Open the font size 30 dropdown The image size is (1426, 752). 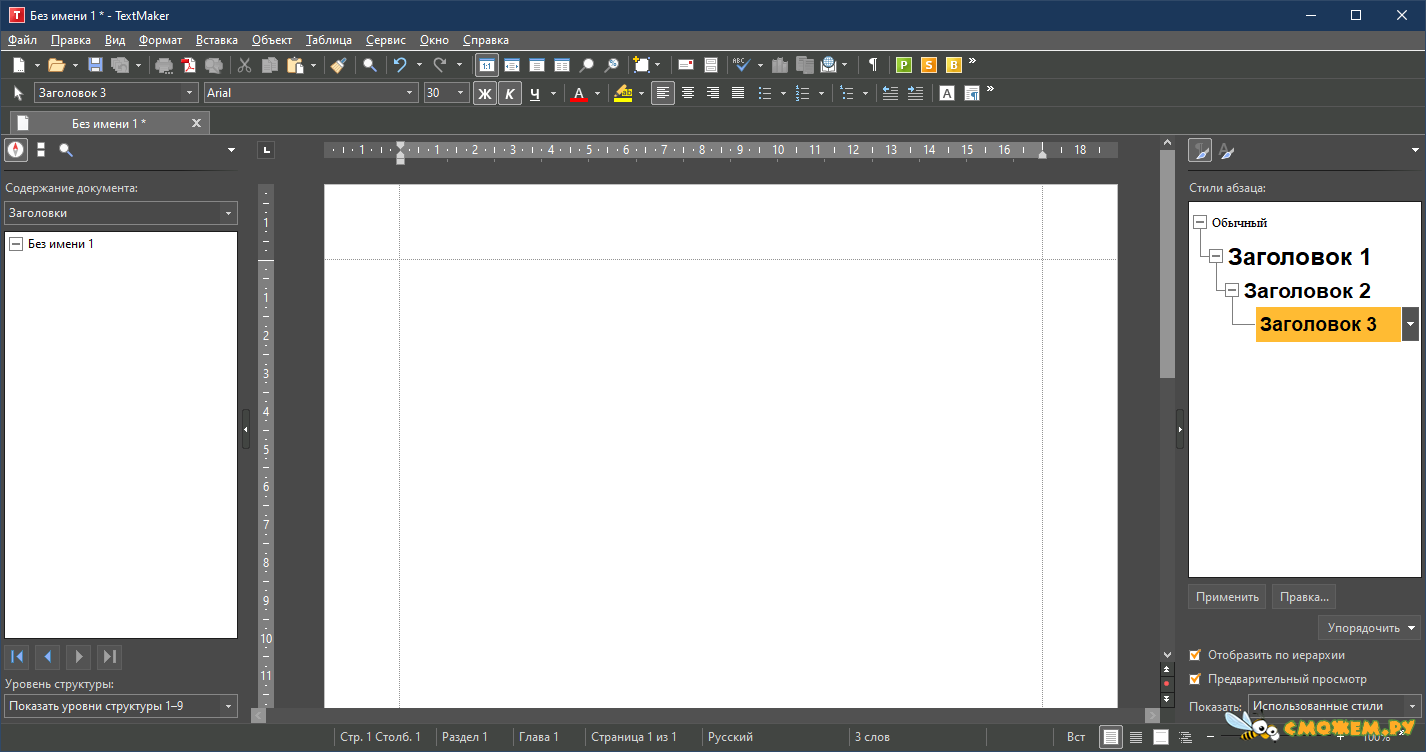click(460, 93)
